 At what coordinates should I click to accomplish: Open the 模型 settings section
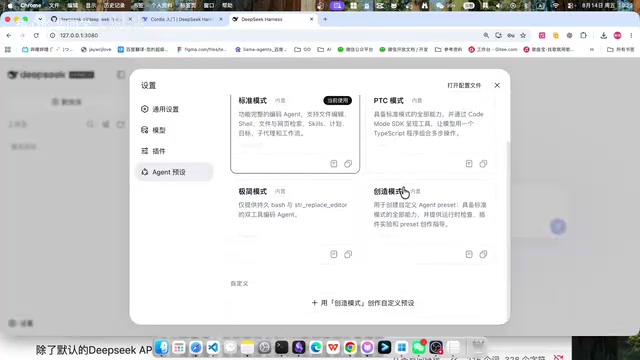[174, 130]
